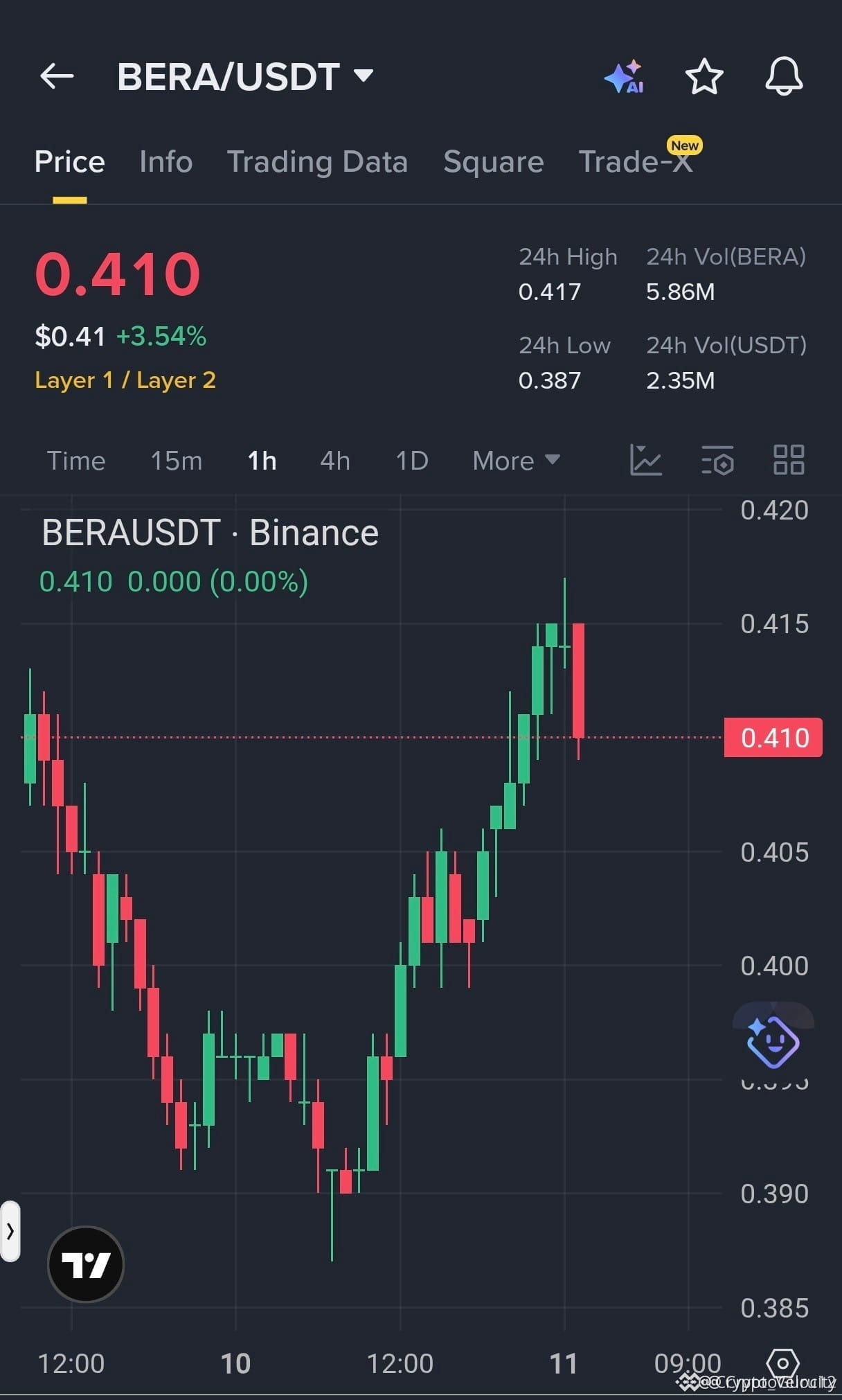The image size is (842, 1400).
Task: Tap the Layer 1 / Layer 2 category link
Action: tap(125, 380)
